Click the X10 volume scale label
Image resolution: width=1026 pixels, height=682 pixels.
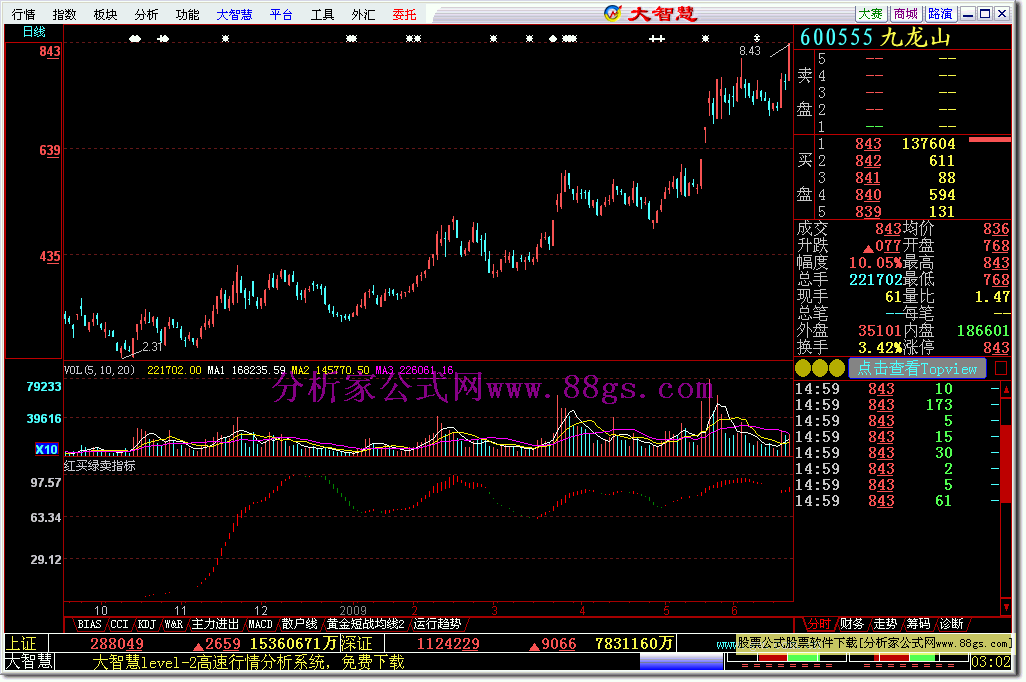click(46, 450)
